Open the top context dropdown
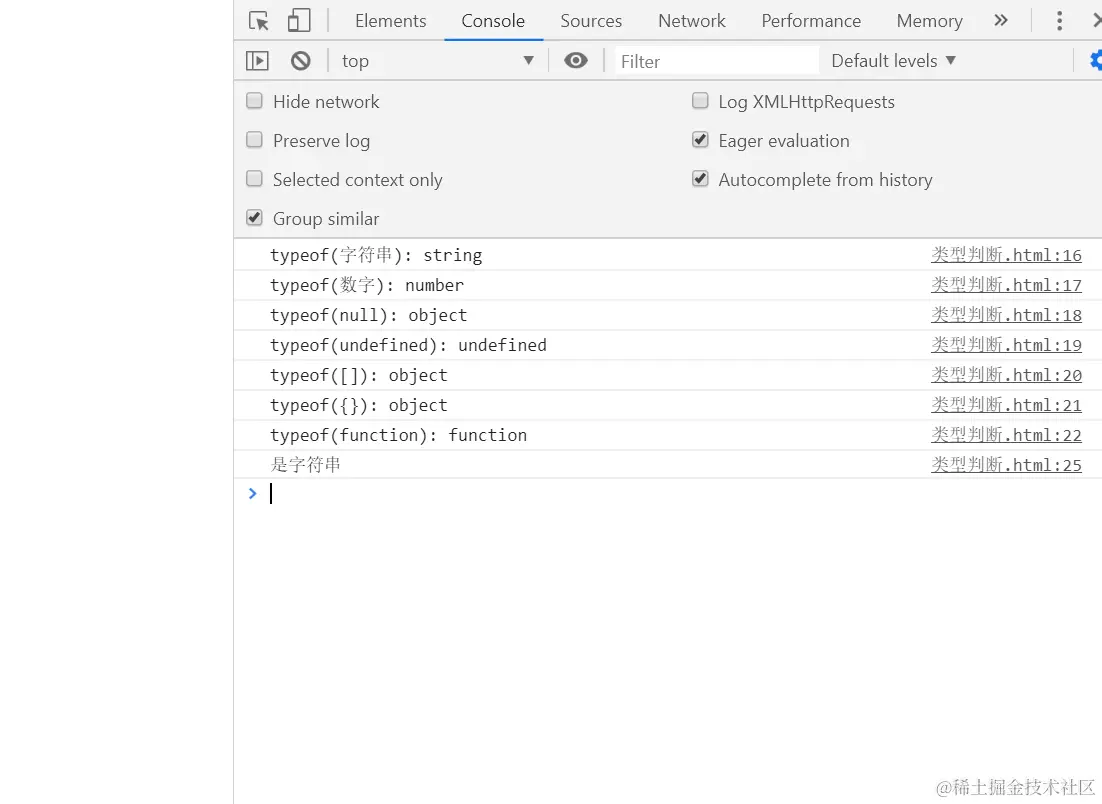The image size is (1102, 804). tap(438, 61)
